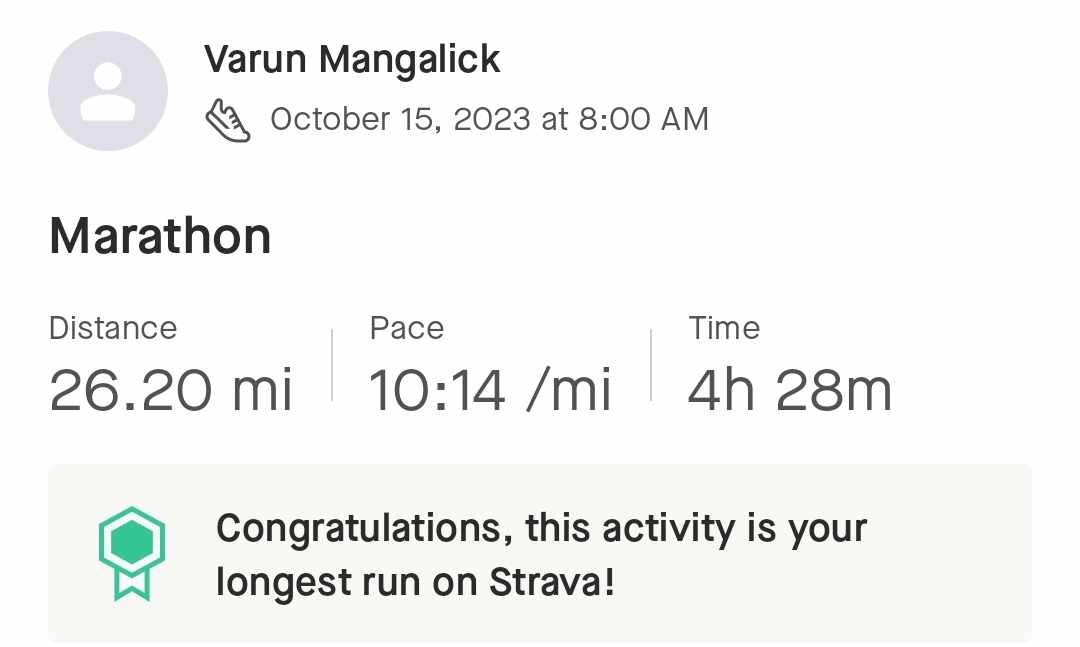This screenshot has width=1080, height=647.
Task: Click the longest run congratulations banner
Action: pyautogui.click(x=540, y=554)
